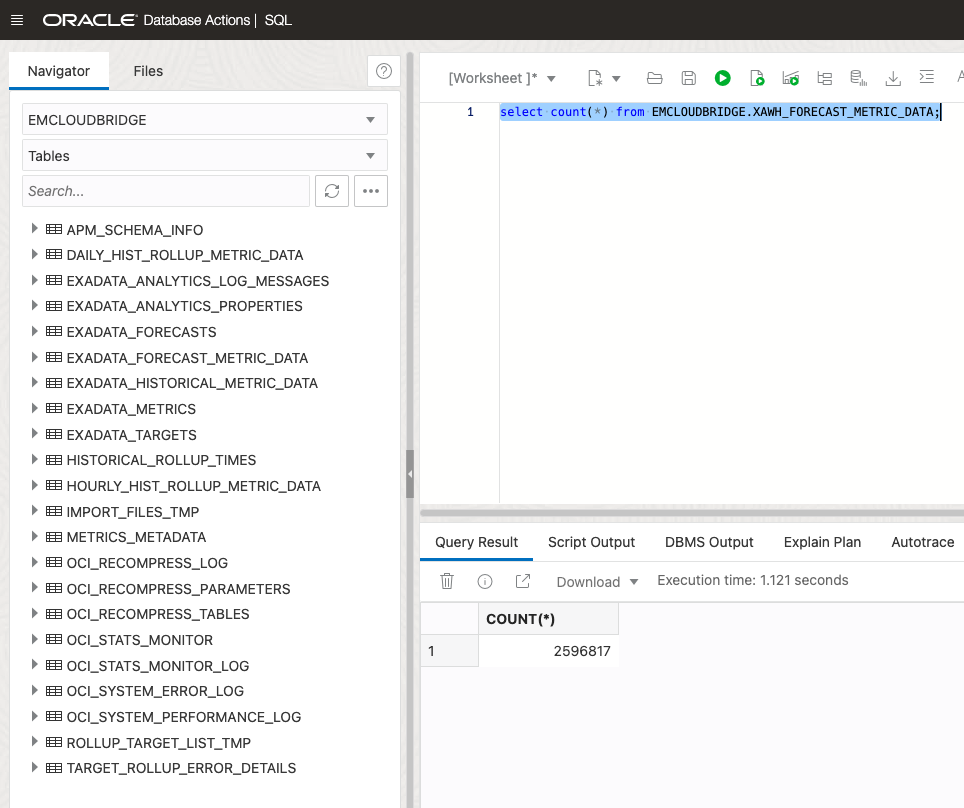Select the OCI_RECOMPRESS_TABLES table

click(x=158, y=614)
